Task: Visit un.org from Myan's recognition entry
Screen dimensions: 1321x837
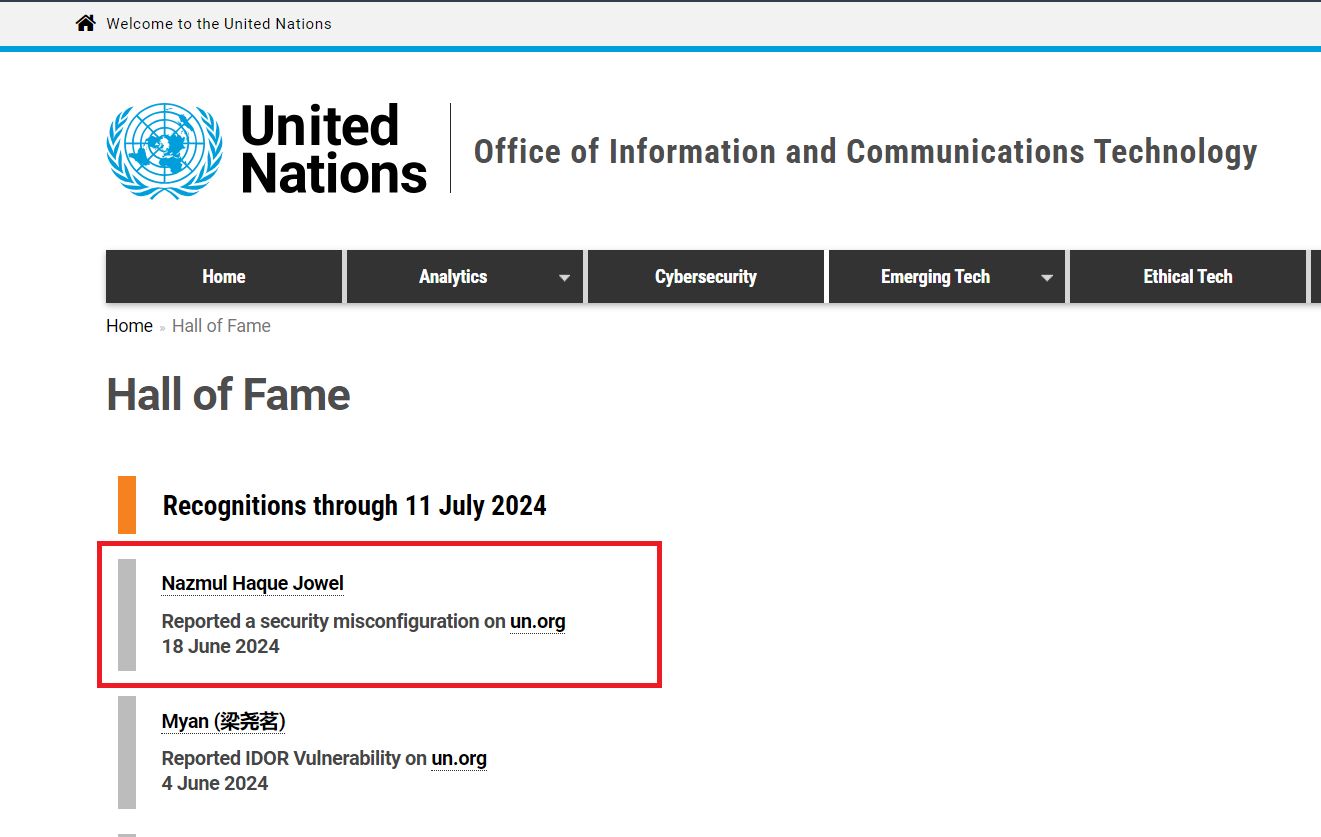Action: click(459, 758)
